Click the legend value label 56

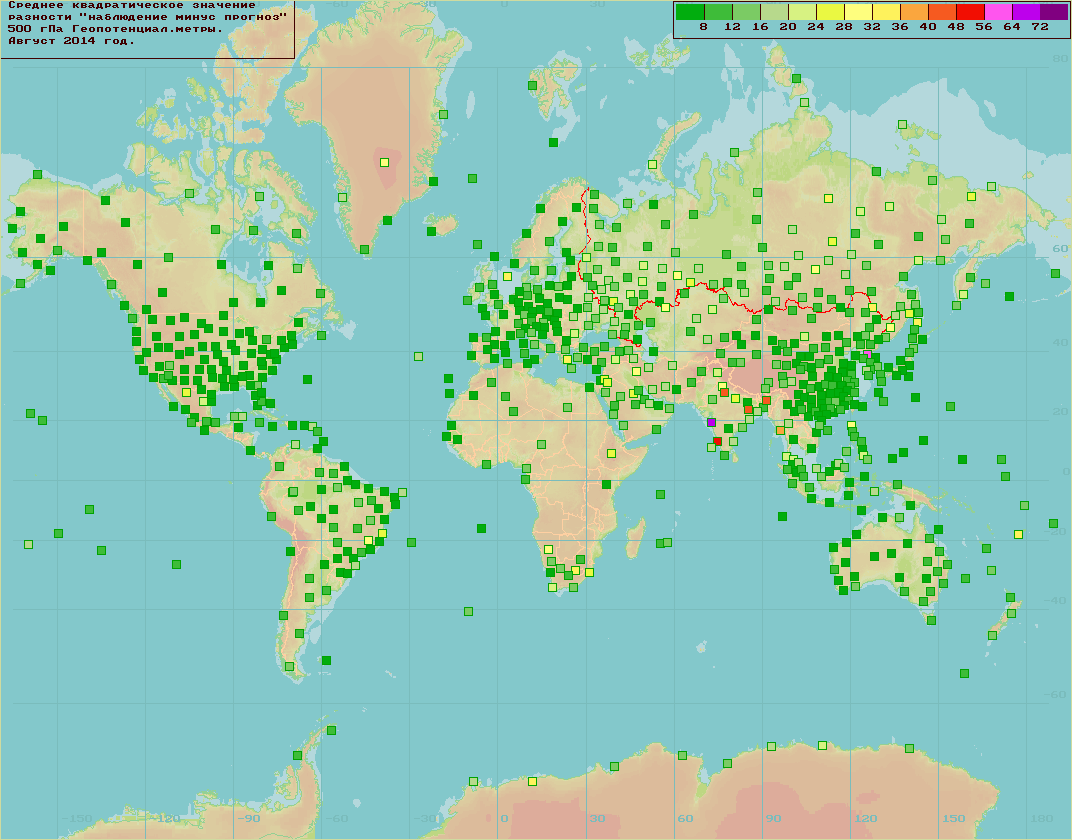click(984, 27)
